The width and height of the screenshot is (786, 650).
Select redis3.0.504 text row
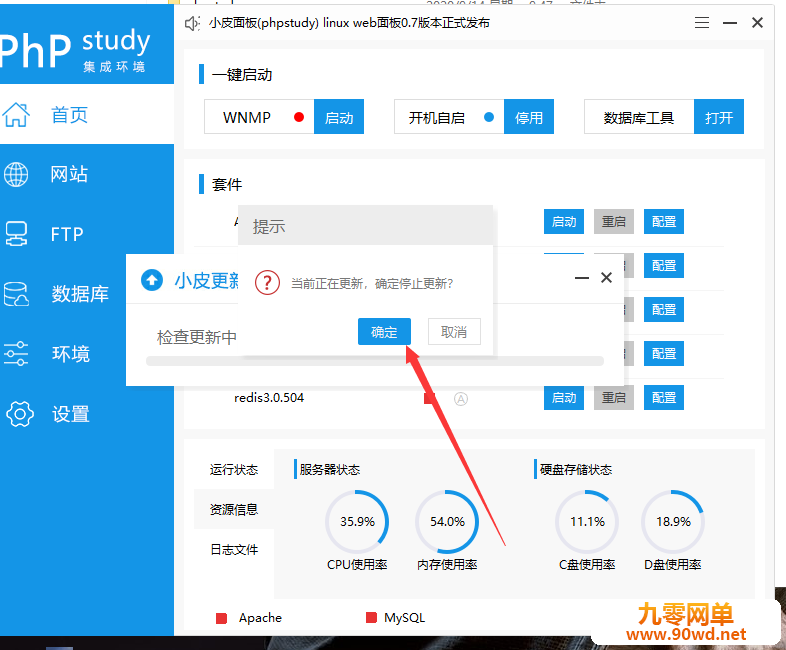(269, 398)
